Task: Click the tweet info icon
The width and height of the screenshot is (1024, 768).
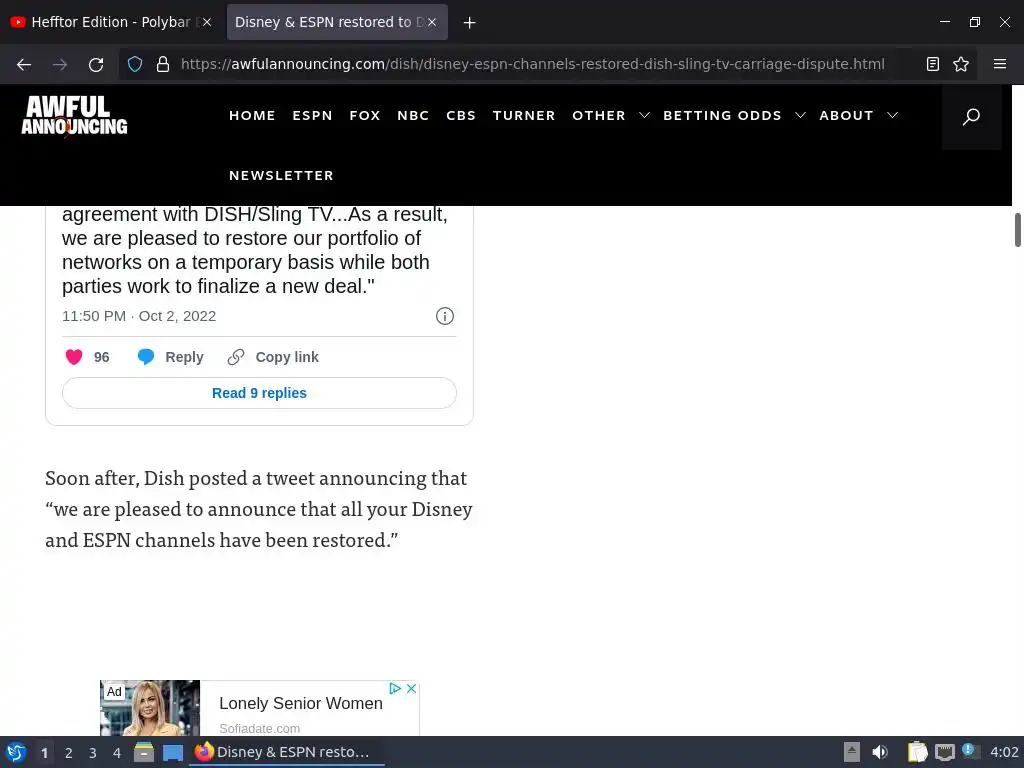Action: tap(445, 316)
